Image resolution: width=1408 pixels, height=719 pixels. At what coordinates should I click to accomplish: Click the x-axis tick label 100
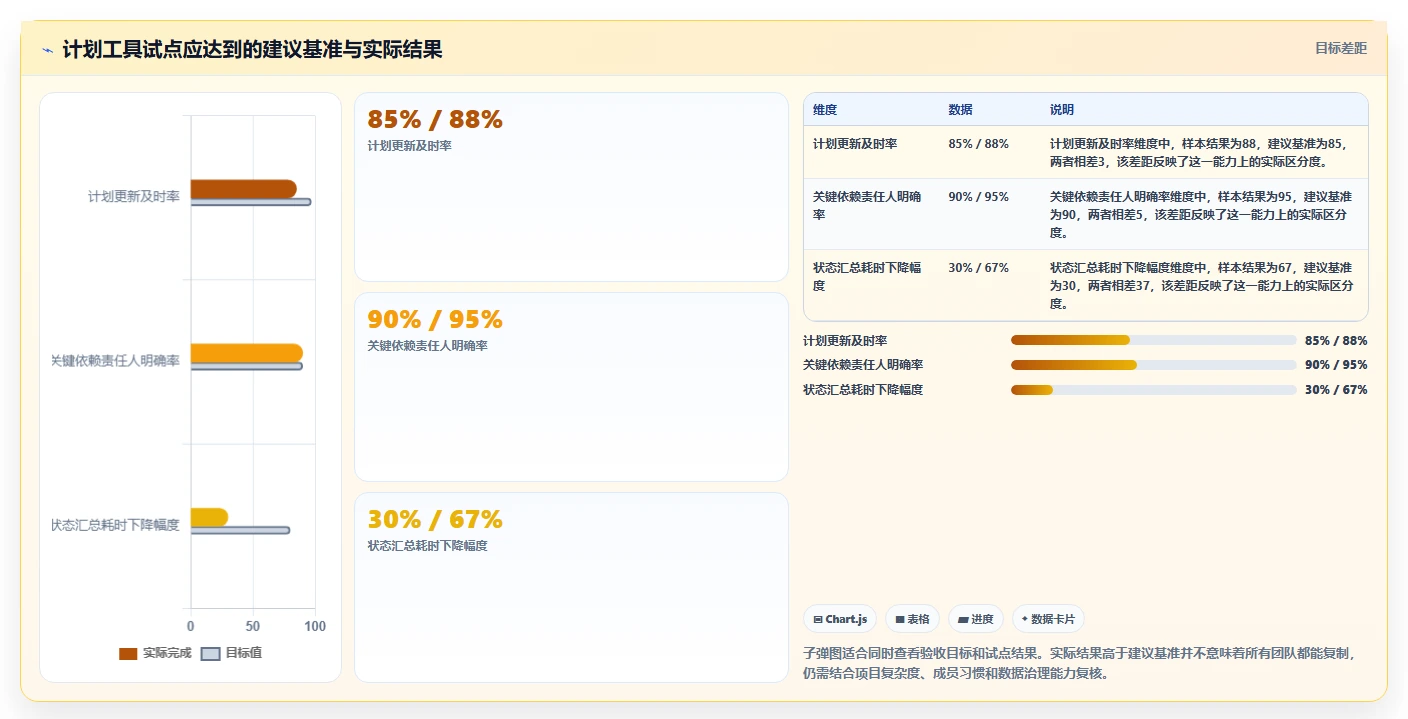pyautogui.click(x=315, y=627)
